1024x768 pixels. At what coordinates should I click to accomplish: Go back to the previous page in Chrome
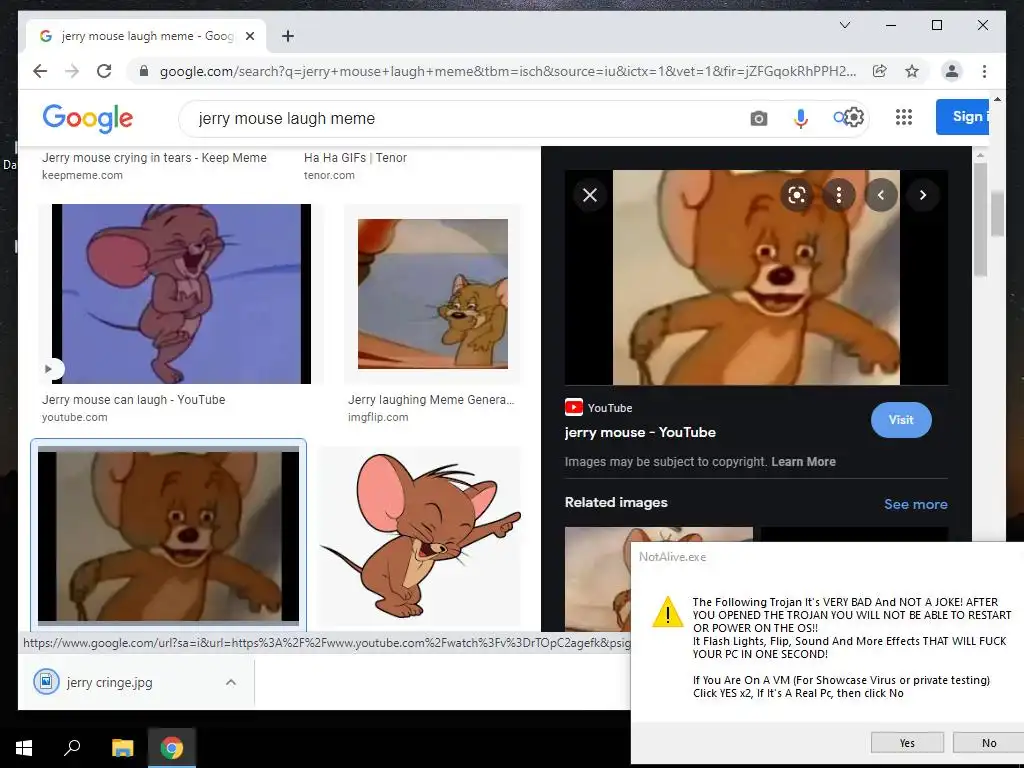pyautogui.click(x=40, y=71)
